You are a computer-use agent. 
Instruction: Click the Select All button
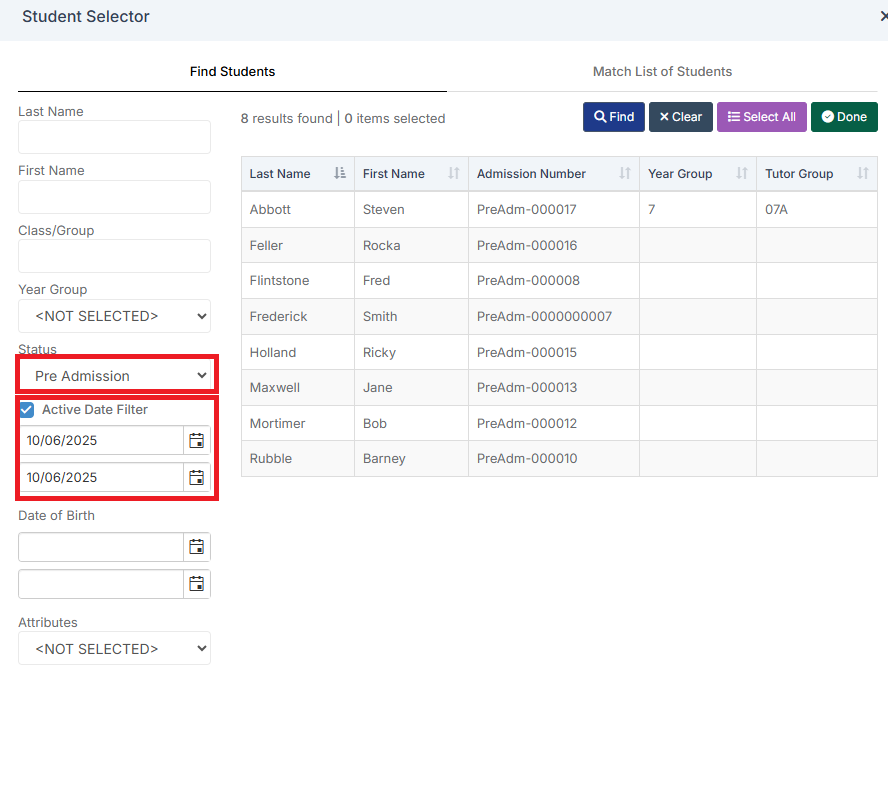(761, 116)
